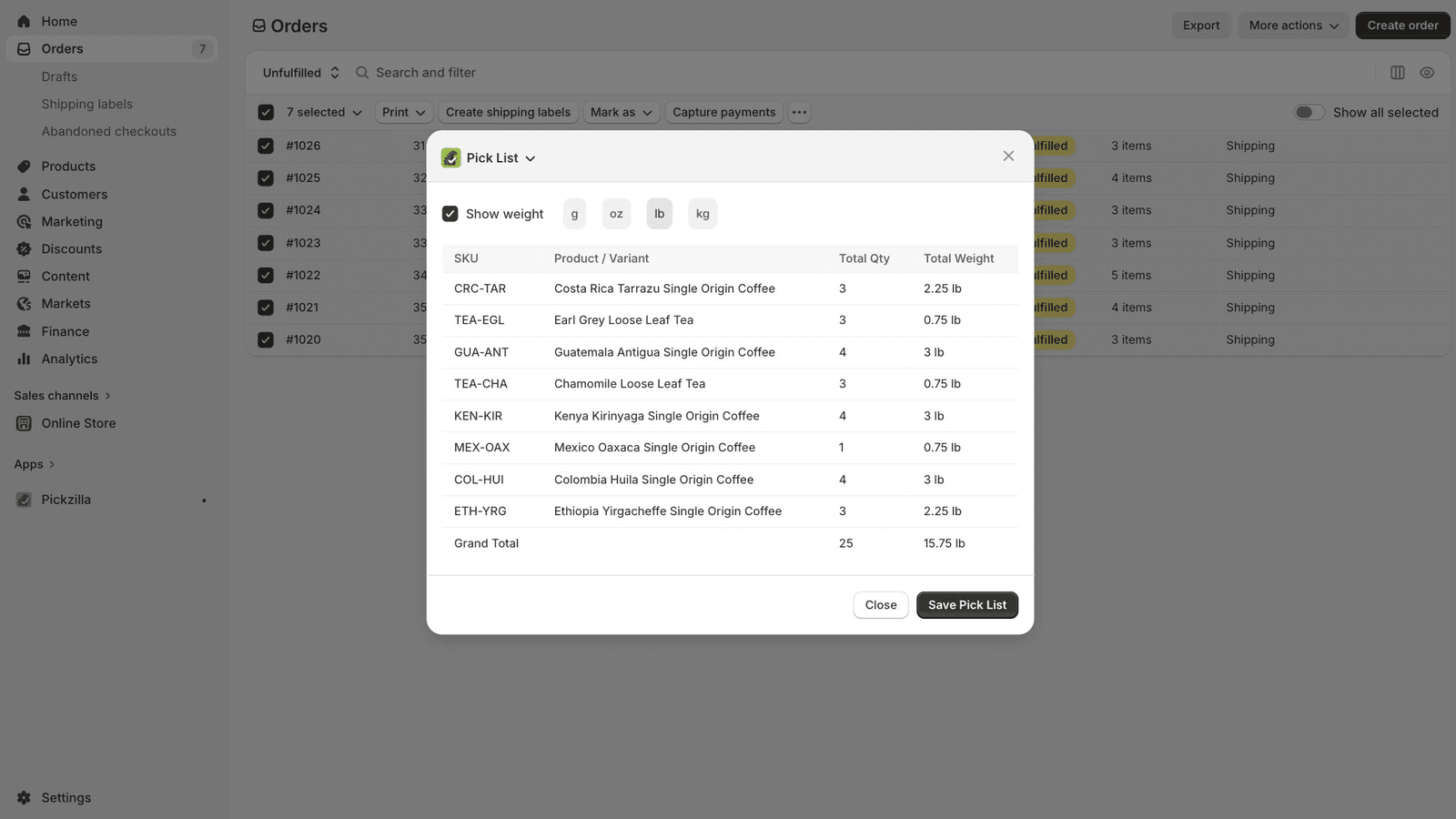Click the Analytics bar chart icon
Screen dimensions: 1456x819
click(24, 359)
